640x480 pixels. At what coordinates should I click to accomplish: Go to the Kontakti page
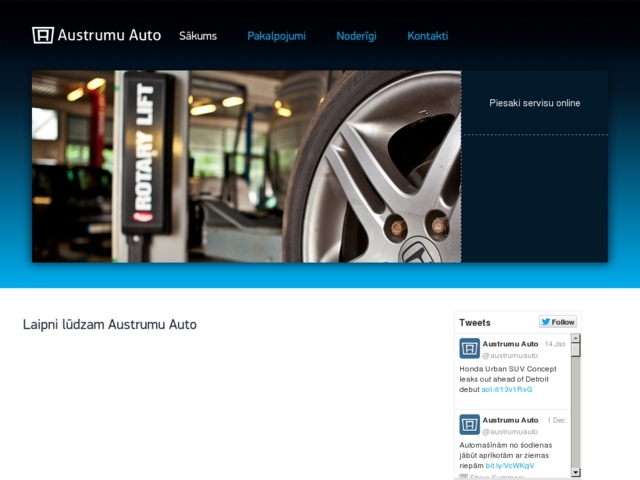[428, 36]
